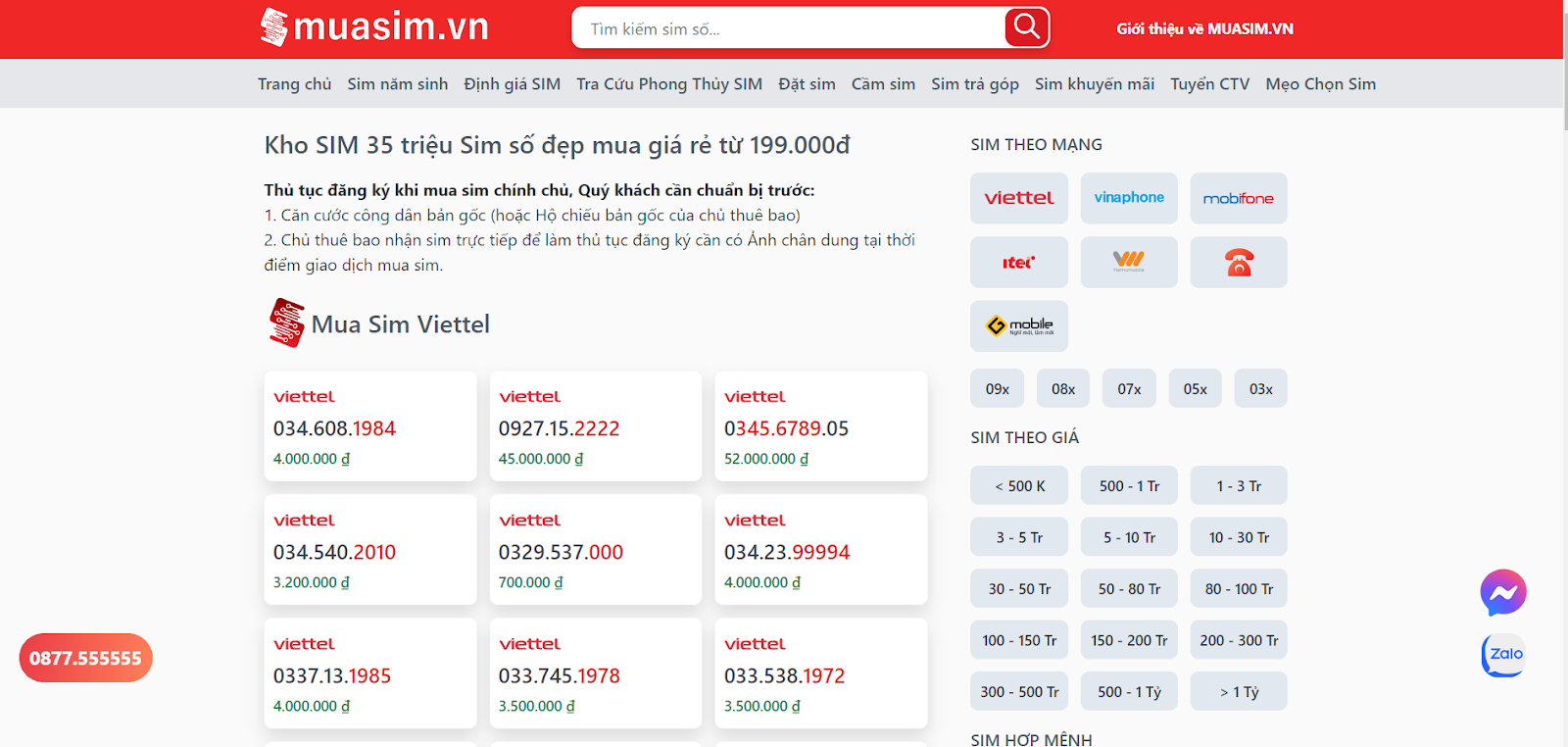Viewport: 1568px width, 747px height.
Task: Select price range > 1 Tỷ
Action: coord(1239,691)
